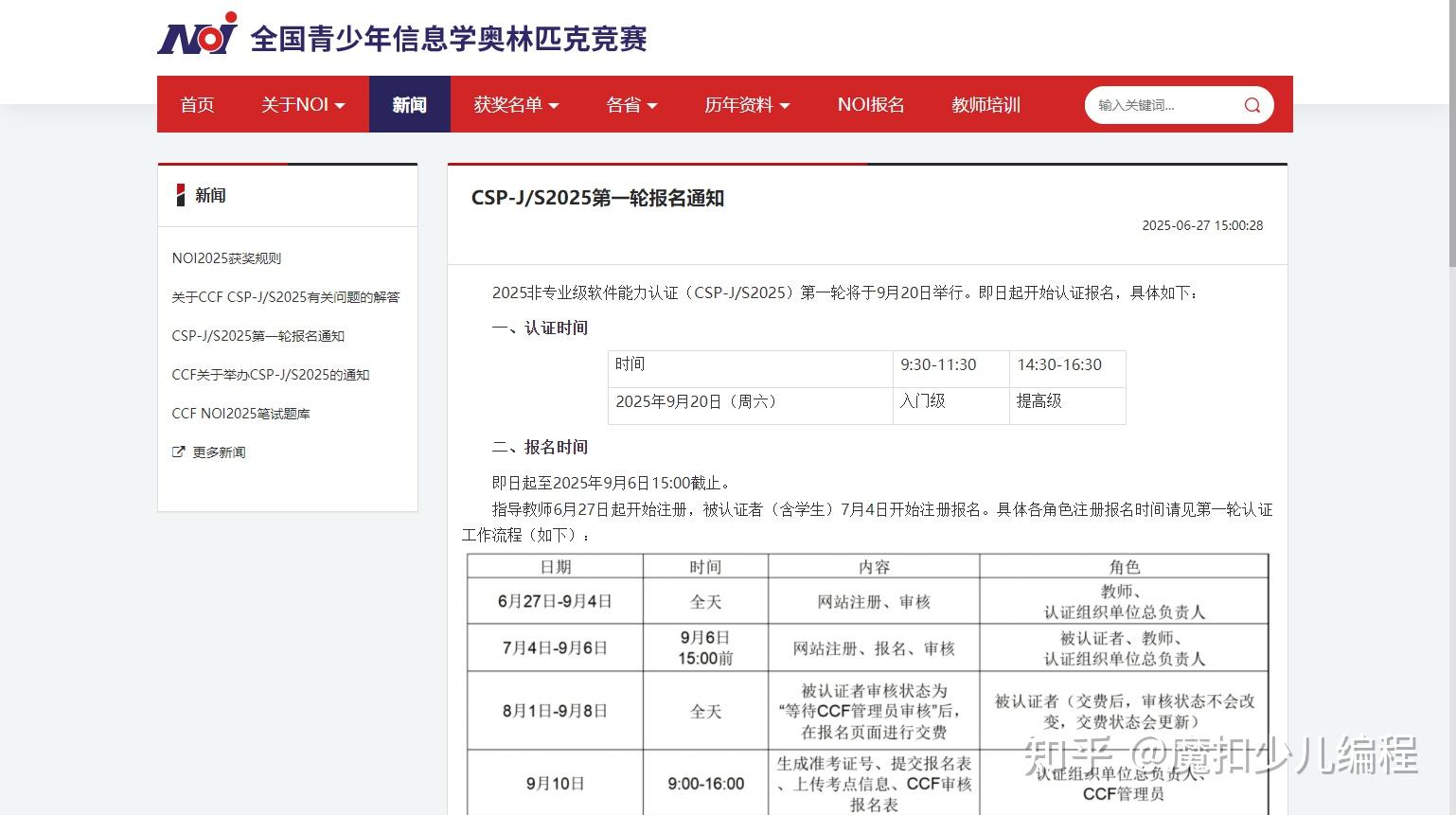
Task: Click the NOI logo at page top
Action: coord(196,31)
